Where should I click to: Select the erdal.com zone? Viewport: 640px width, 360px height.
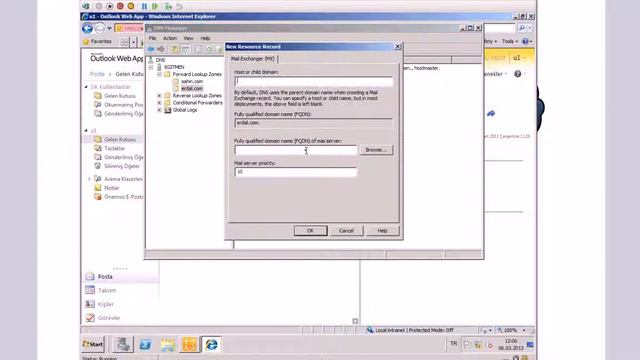(x=192, y=88)
